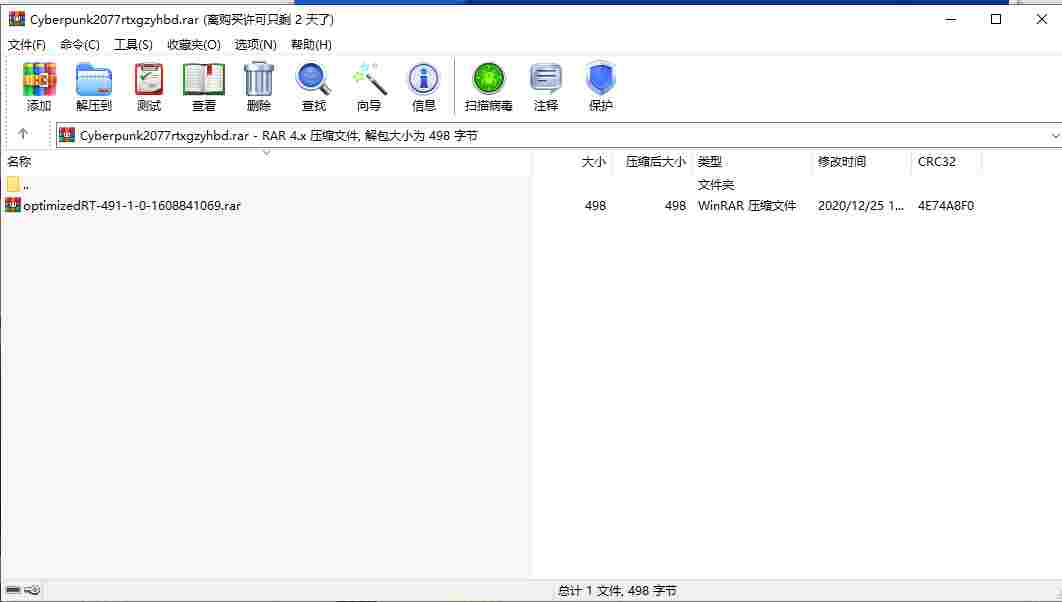The height and width of the screenshot is (602, 1062).
Task: Open the 帮助(H) menu
Action: pos(312,45)
